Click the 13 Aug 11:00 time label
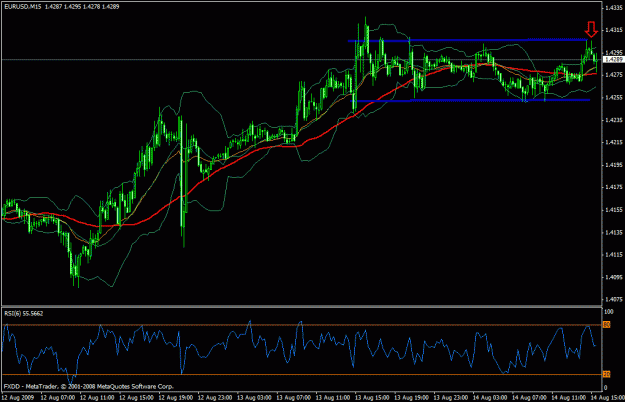 (x=333, y=398)
